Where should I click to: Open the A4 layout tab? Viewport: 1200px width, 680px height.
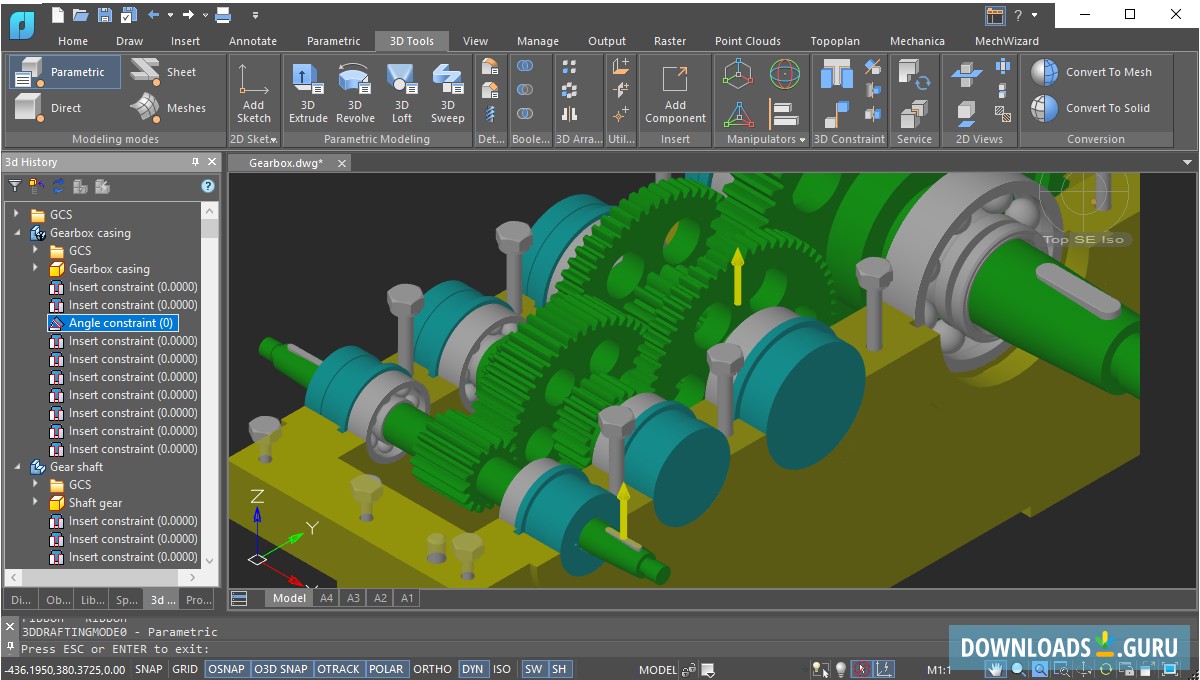(x=326, y=598)
